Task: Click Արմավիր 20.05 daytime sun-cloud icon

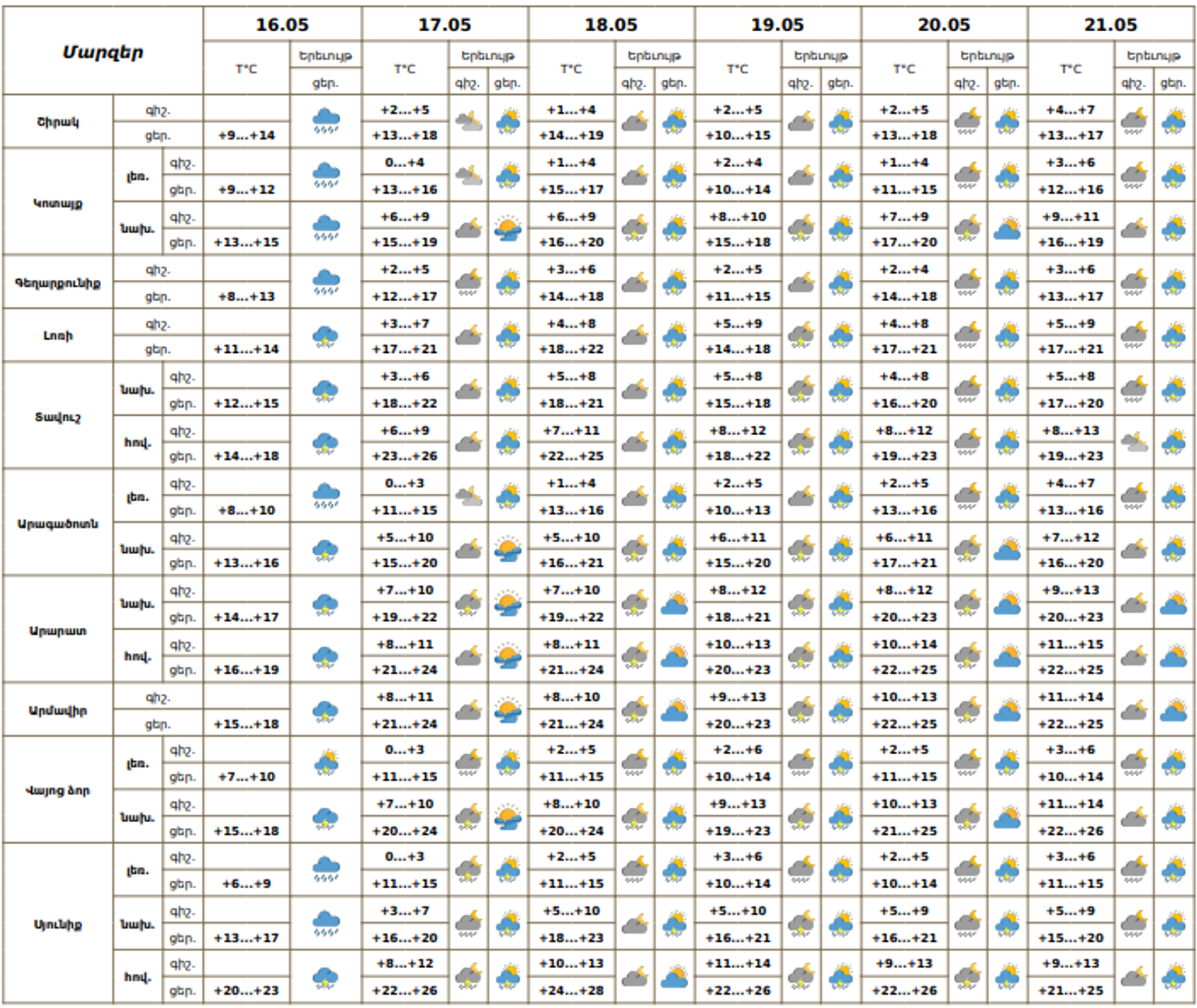Action: pos(1007,710)
